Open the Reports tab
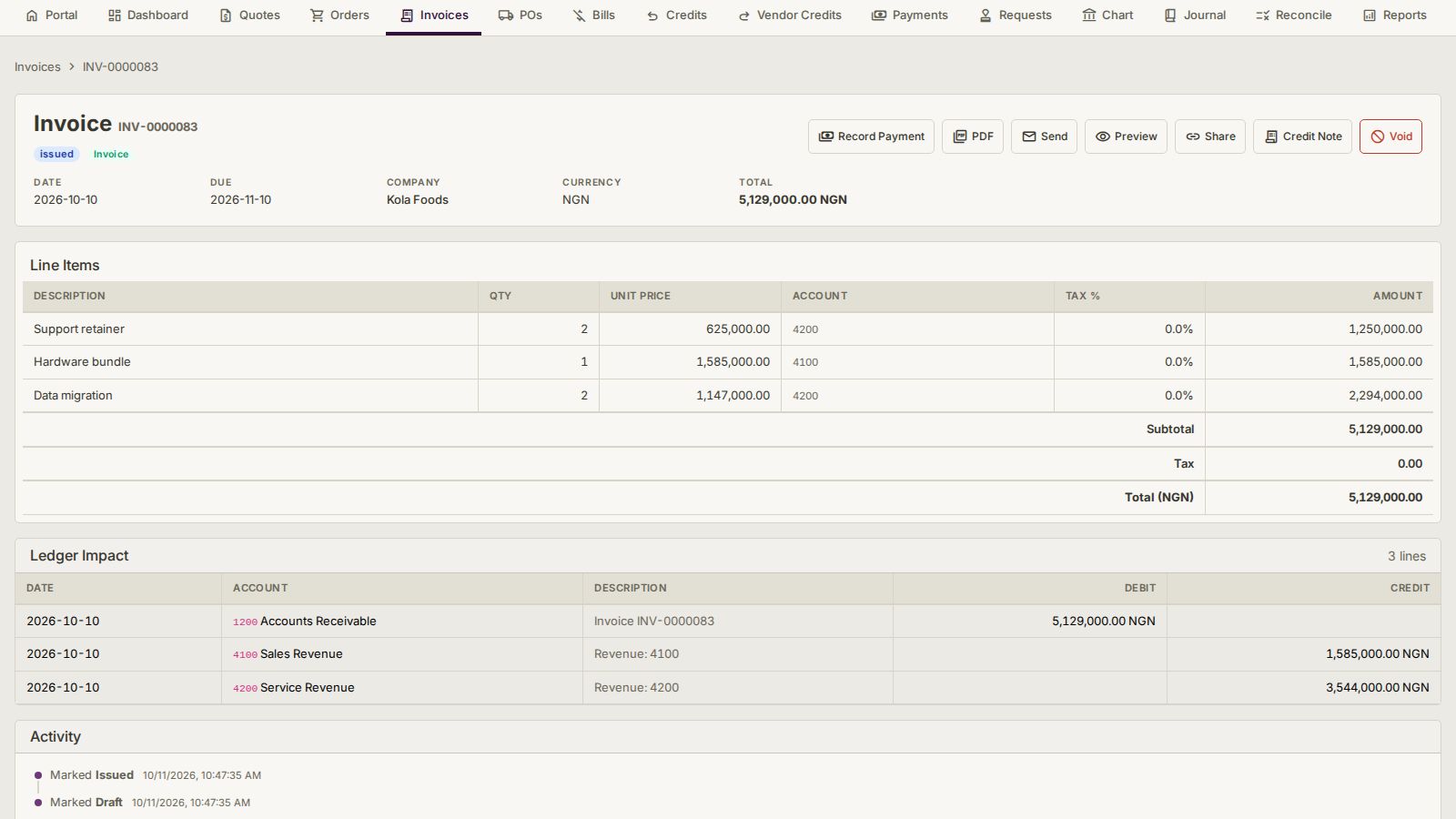 [x=1395, y=15]
